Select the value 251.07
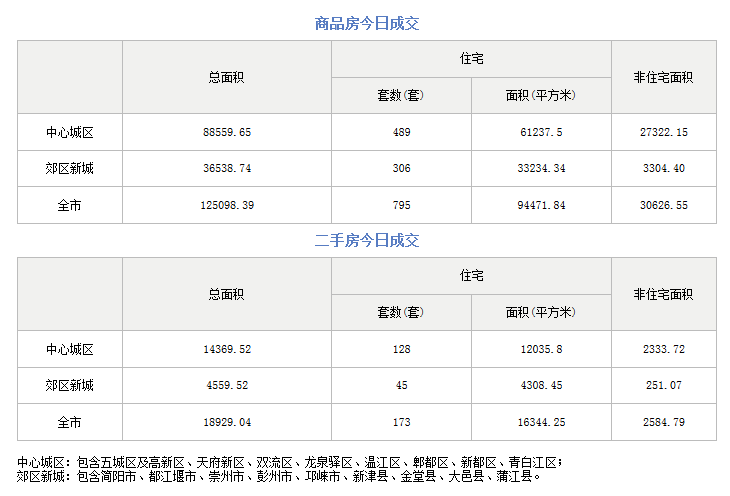This screenshot has width=730, height=496. (663, 385)
